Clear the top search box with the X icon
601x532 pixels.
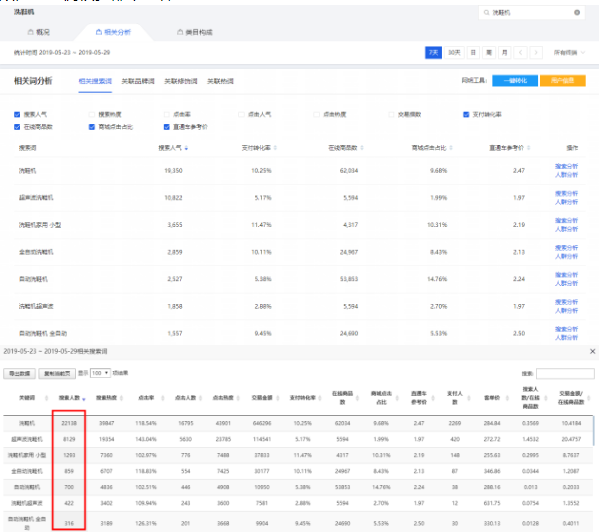click(577, 13)
